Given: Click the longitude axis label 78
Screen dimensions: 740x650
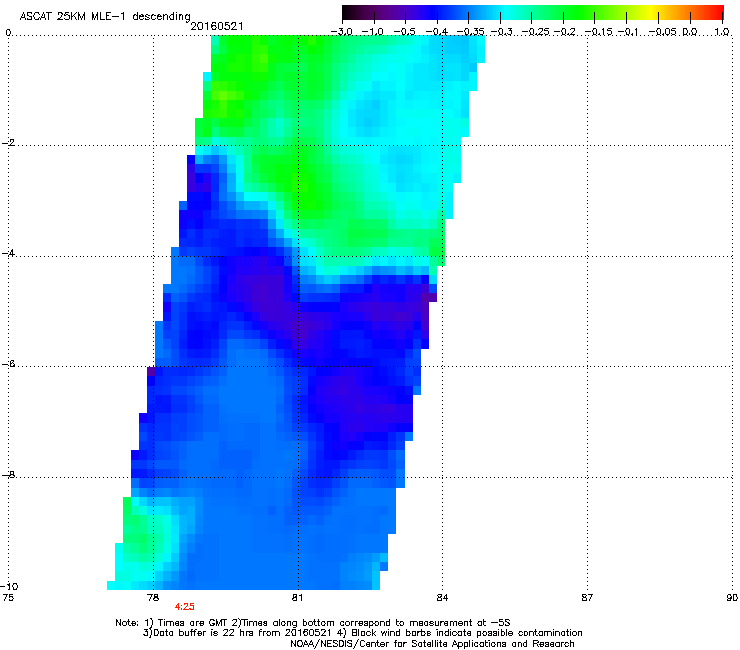Looking at the screenshot, I should pyautogui.click(x=153, y=598).
